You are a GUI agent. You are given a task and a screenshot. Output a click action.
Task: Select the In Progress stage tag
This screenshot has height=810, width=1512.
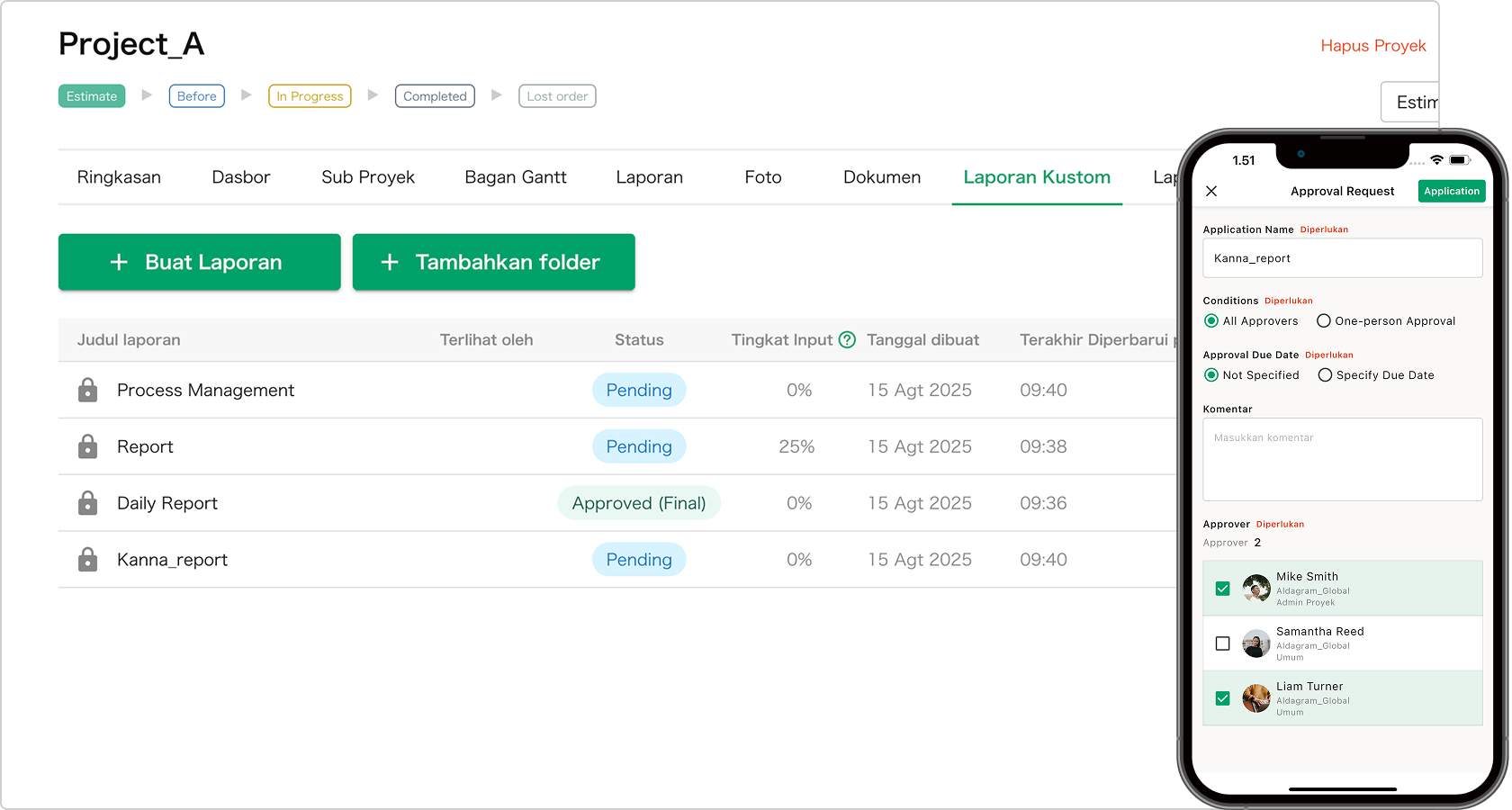pyautogui.click(x=310, y=96)
